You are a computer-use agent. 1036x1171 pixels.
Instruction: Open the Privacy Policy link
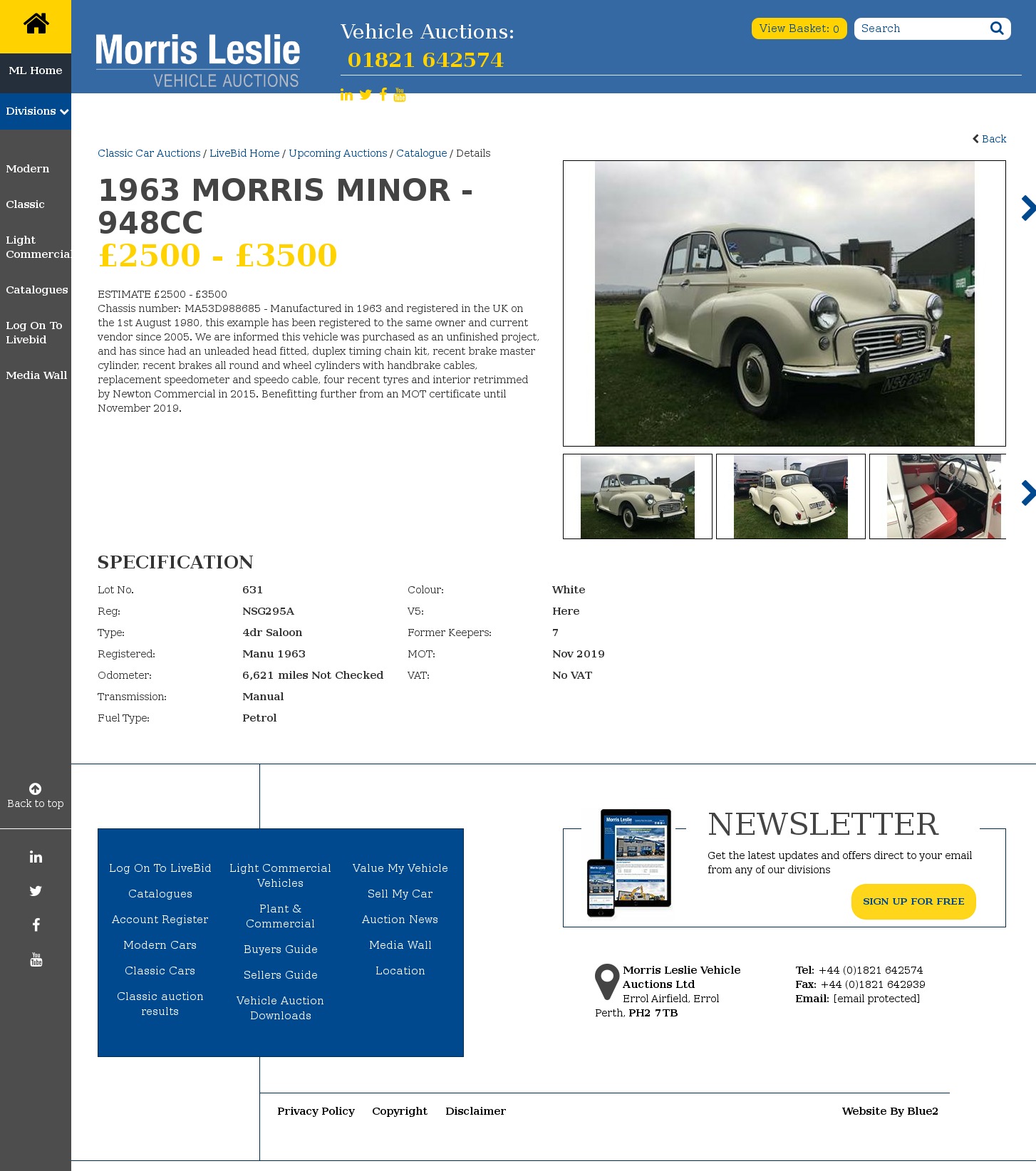click(x=316, y=1111)
